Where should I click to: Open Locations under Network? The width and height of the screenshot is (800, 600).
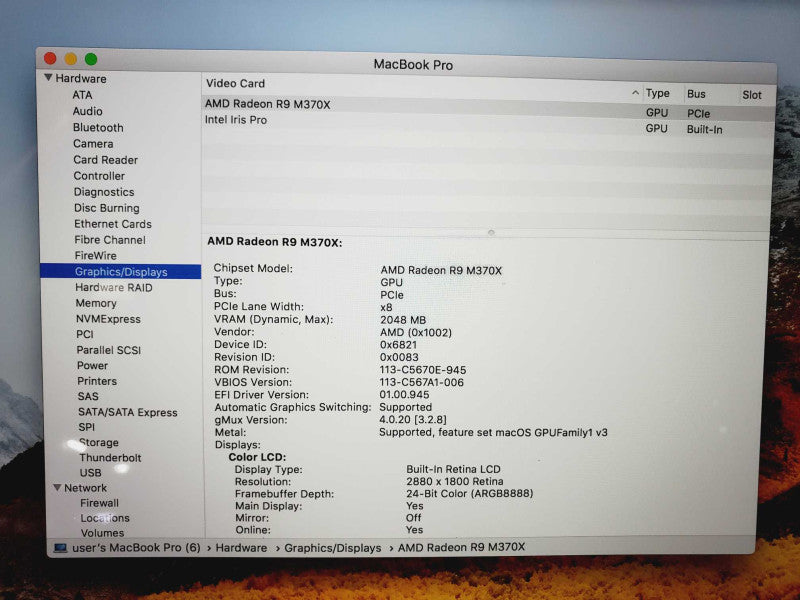point(105,518)
